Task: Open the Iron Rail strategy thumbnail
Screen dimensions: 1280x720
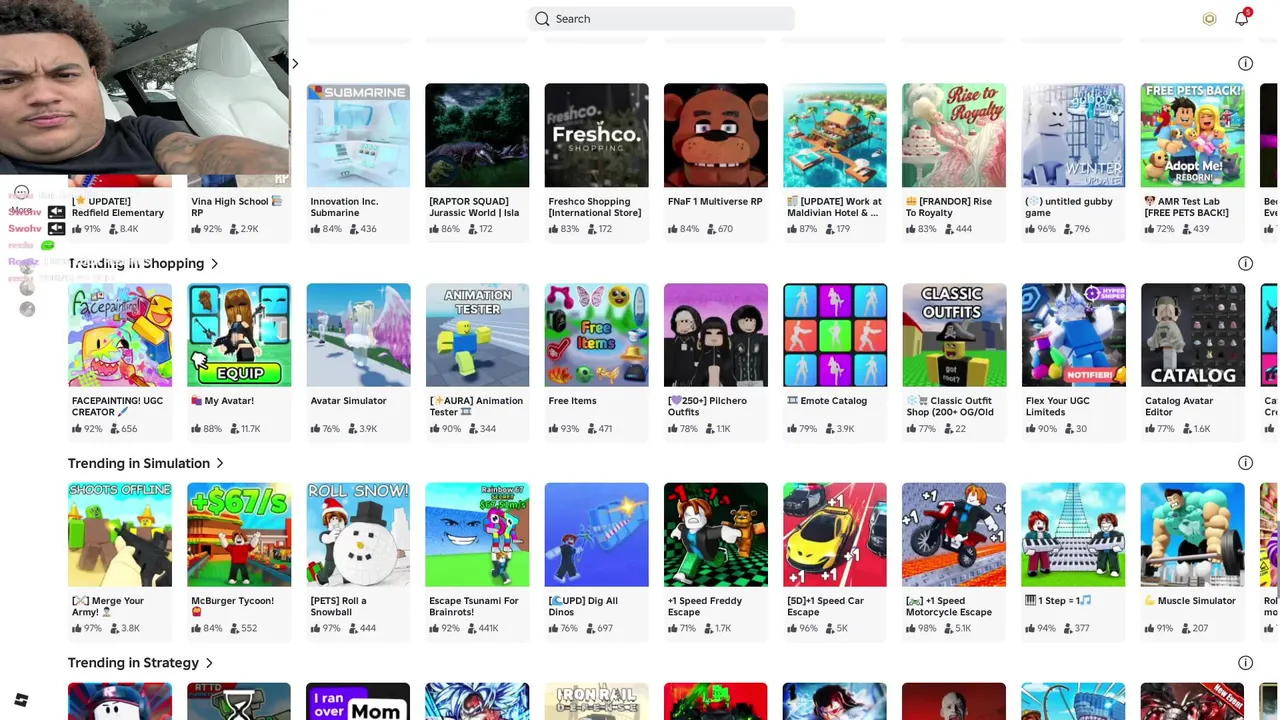Action: click(596, 701)
